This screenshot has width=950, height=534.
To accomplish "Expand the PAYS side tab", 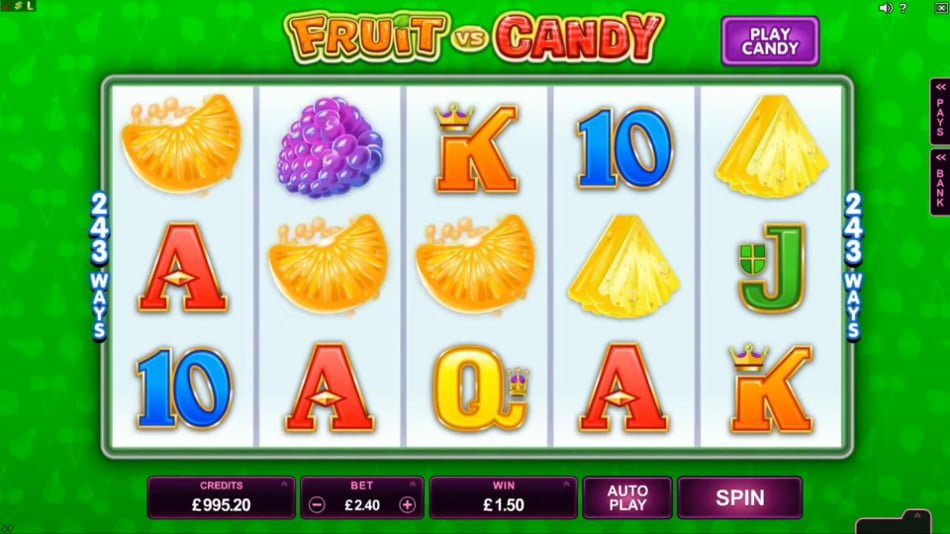I will [x=940, y=112].
